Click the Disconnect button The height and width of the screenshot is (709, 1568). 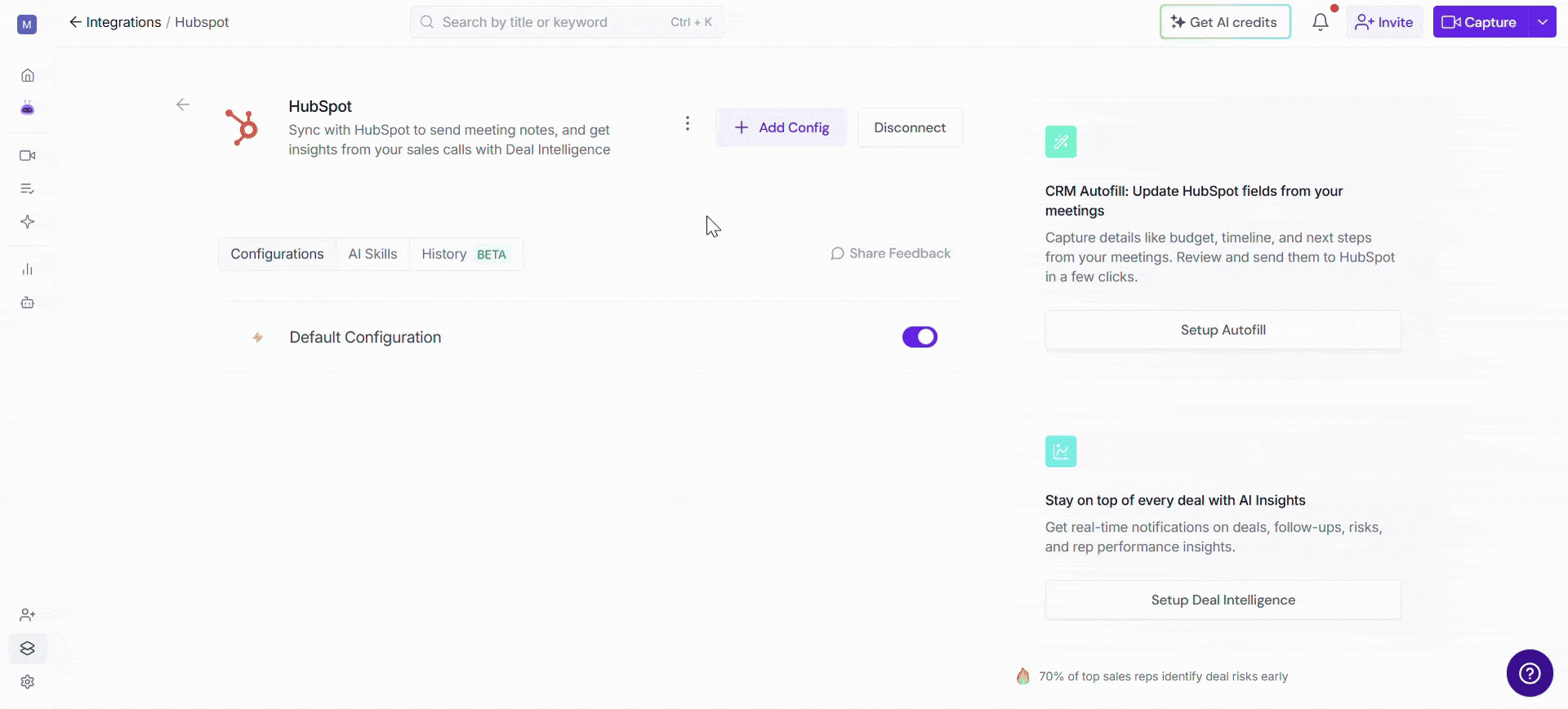910,127
